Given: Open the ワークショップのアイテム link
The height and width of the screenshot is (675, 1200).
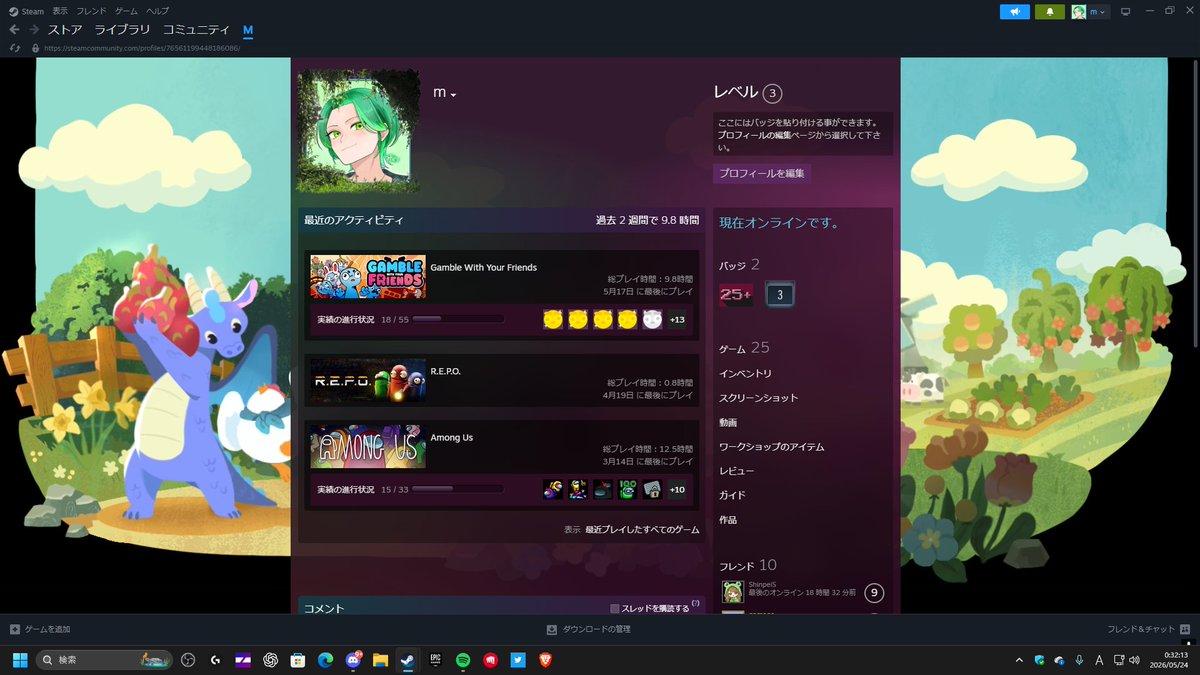Looking at the screenshot, I should [x=772, y=447].
